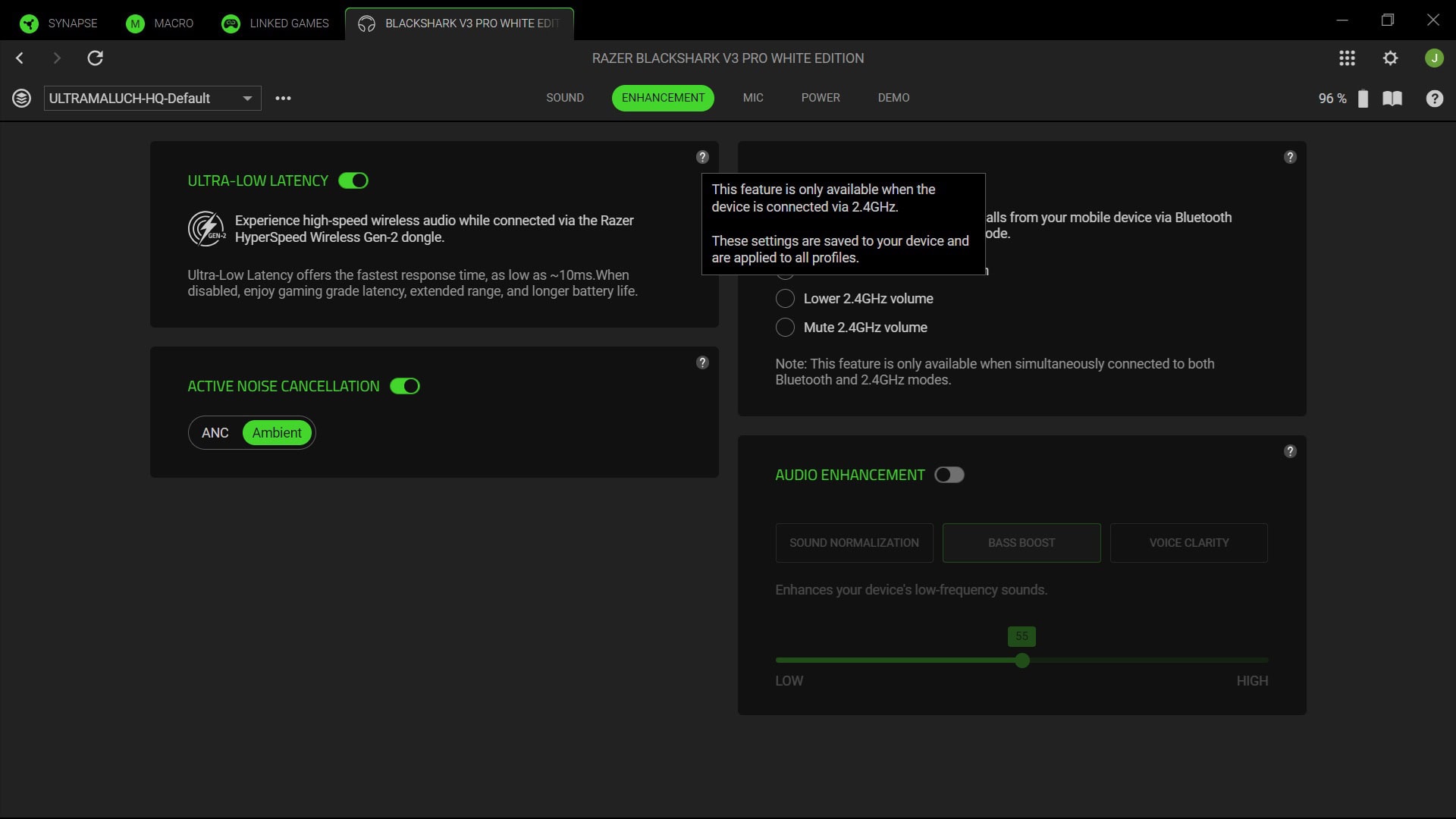
Task: Open the ULTRAMALUCH-HQ-Default profile dropdown
Action: click(x=152, y=98)
